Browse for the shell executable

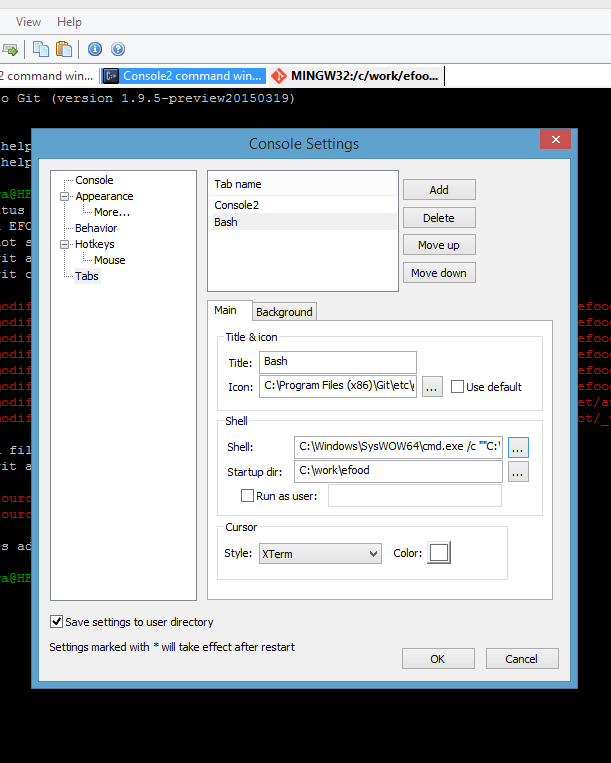(518, 447)
